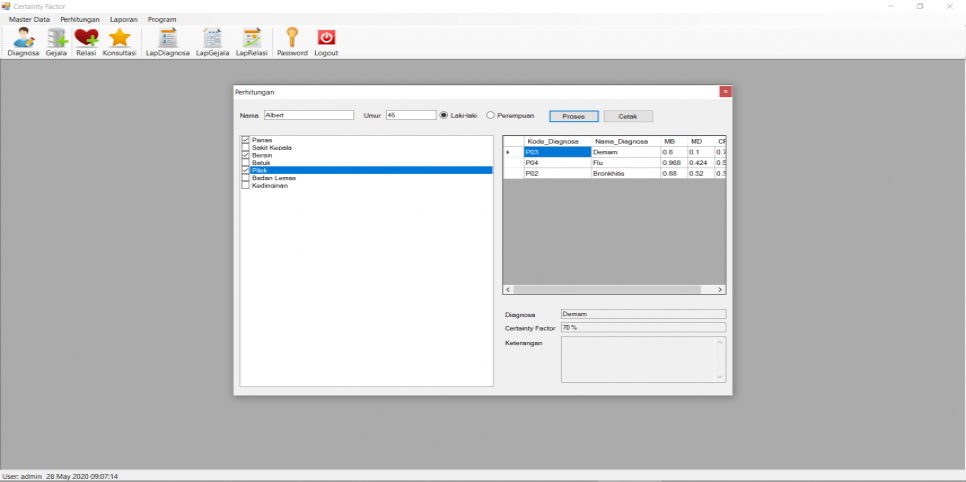Uncheck the Panas symptom checkbox
The image size is (966, 482).
pyautogui.click(x=245, y=140)
